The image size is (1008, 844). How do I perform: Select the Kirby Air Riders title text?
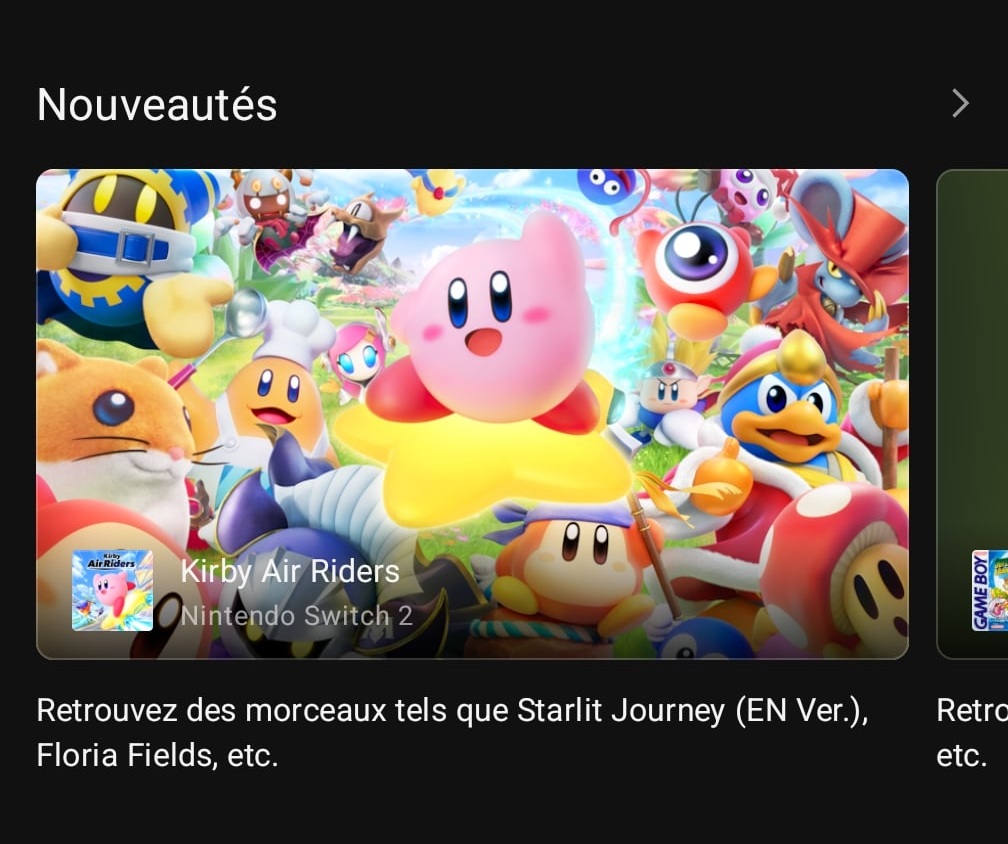pyautogui.click(x=290, y=571)
